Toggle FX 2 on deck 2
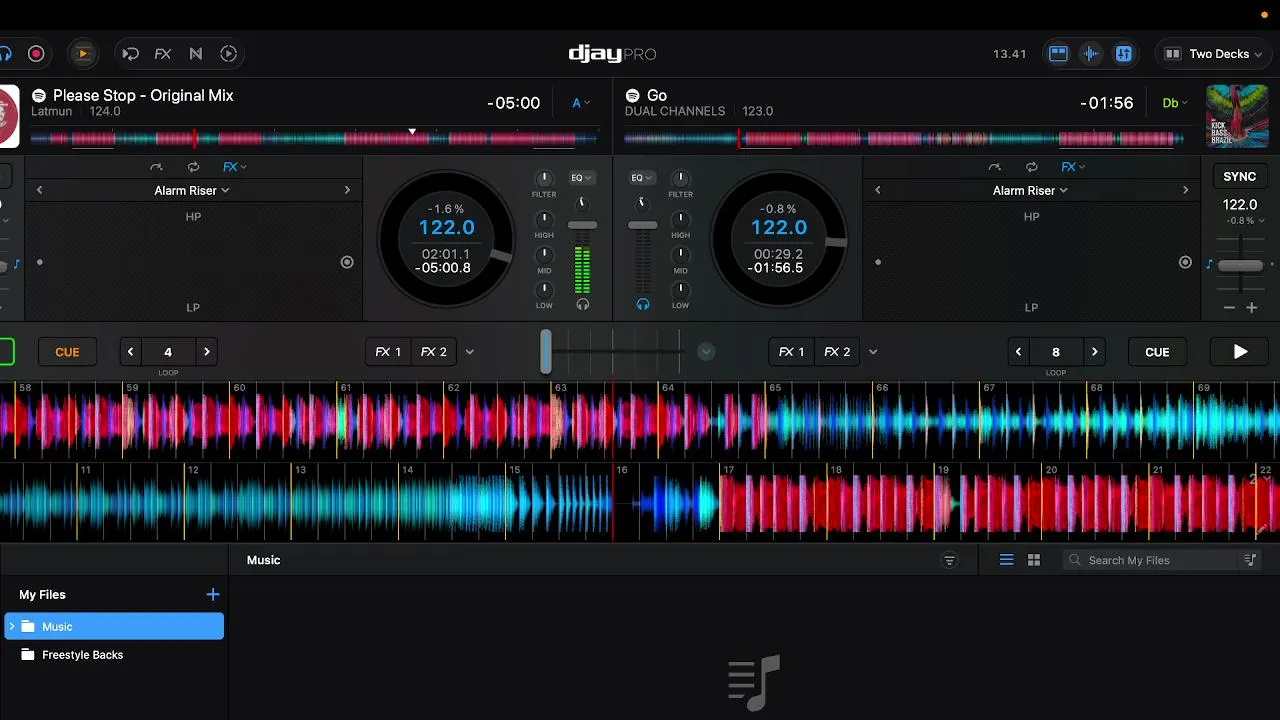This screenshot has width=1280, height=720. click(x=837, y=352)
